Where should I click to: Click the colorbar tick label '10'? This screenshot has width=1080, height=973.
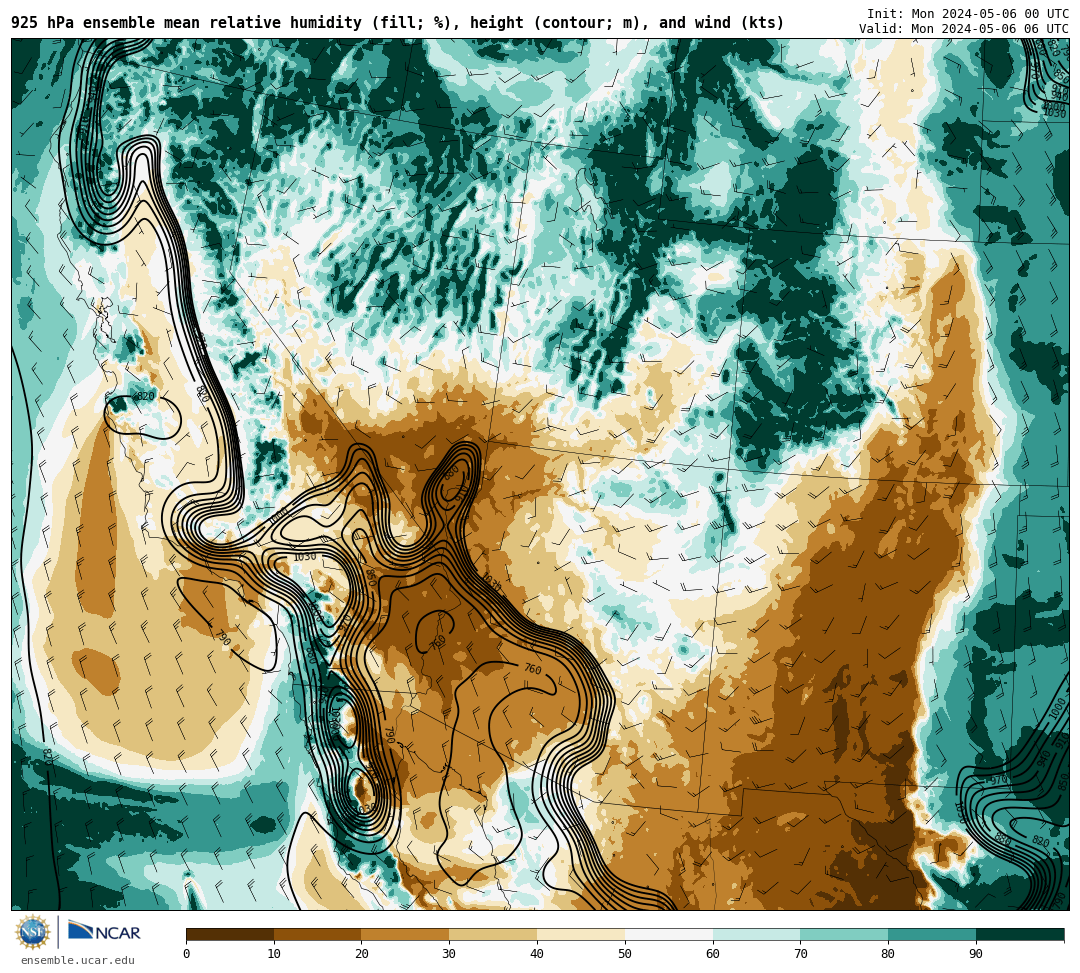click(274, 954)
